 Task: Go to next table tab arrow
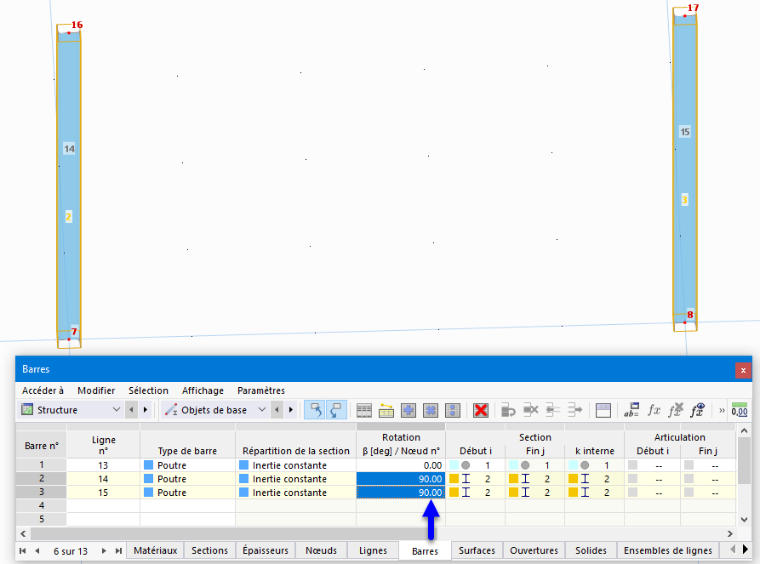[x=104, y=551]
